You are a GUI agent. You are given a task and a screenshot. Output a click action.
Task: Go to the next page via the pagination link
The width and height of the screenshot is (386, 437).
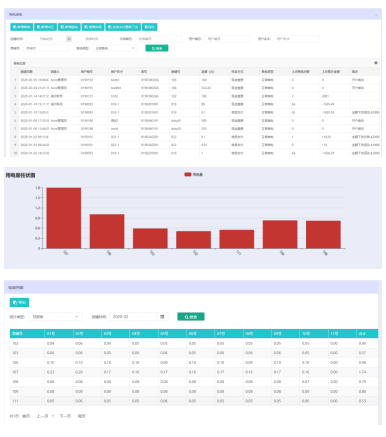[65, 416]
